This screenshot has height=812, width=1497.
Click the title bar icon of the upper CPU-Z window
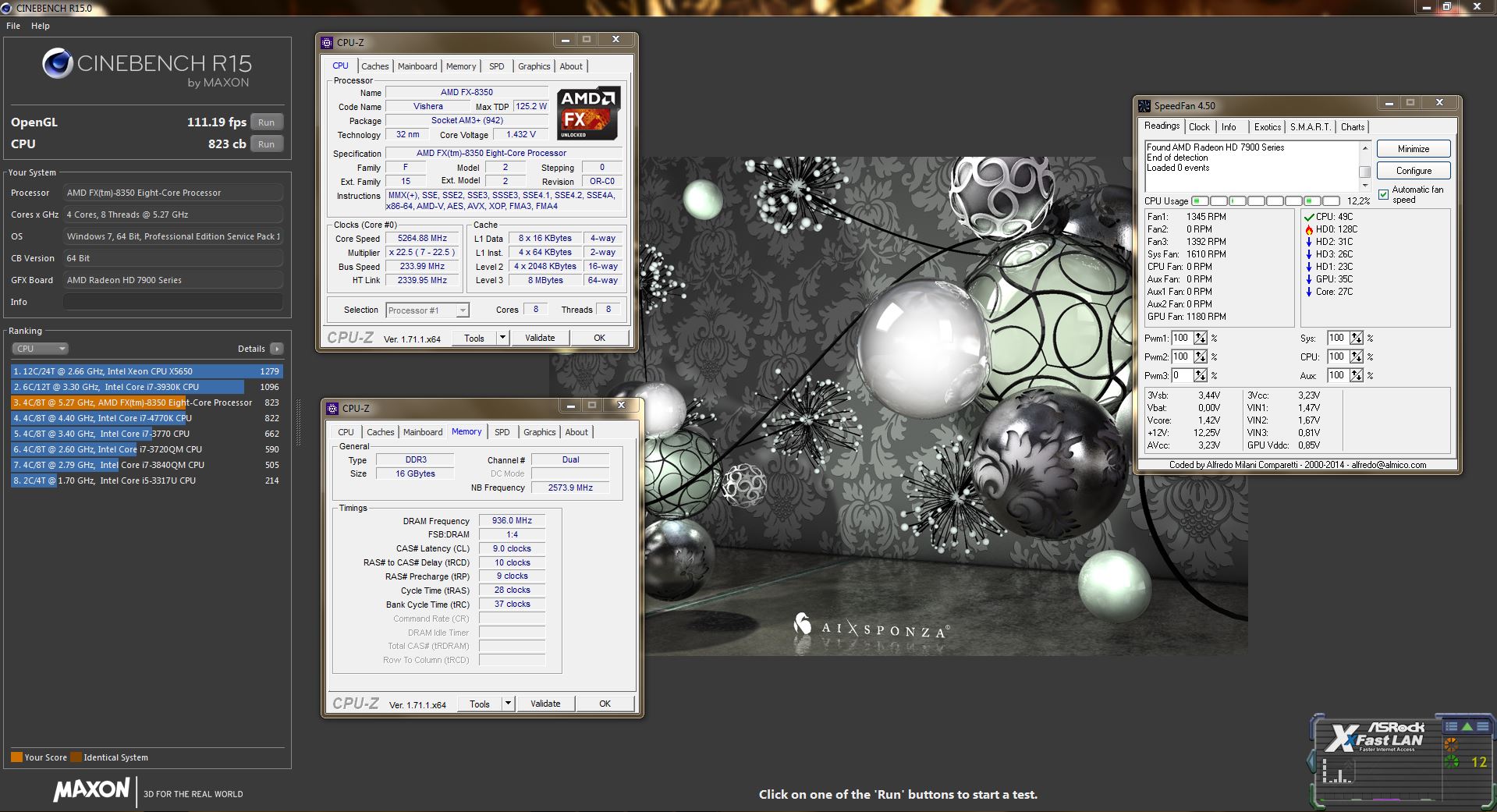[x=328, y=43]
